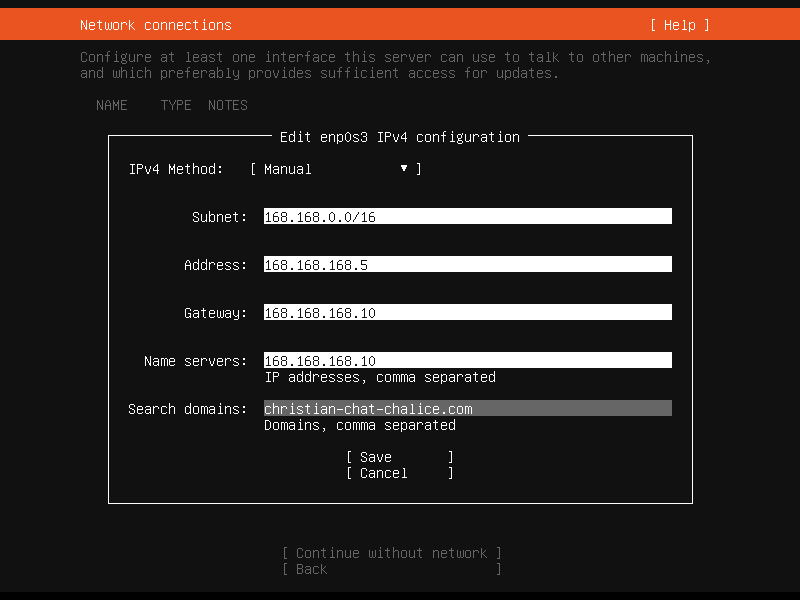800x600 pixels.
Task: Choose Continue without network
Action: (x=391, y=553)
